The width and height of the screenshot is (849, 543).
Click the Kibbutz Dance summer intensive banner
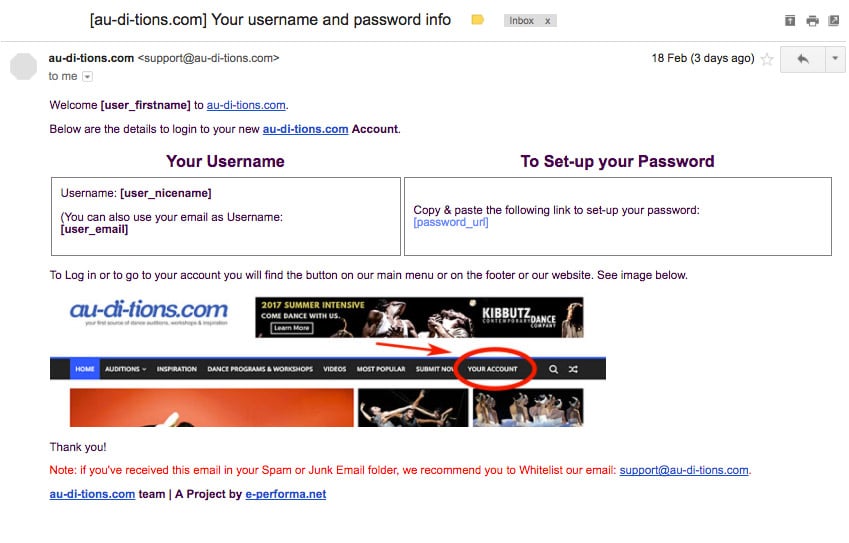pos(419,317)
